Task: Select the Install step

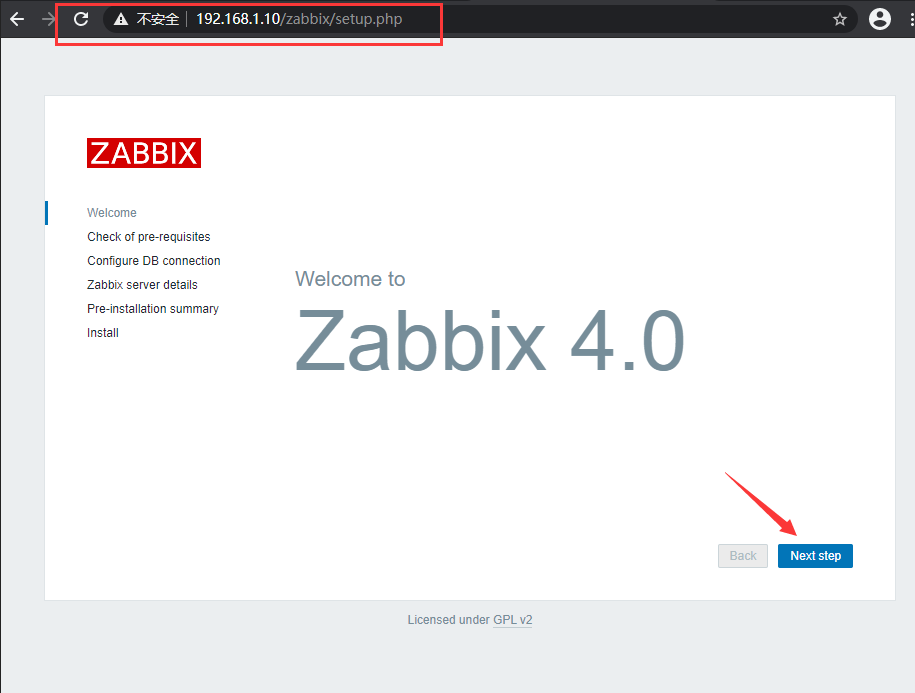Action: (103, 332)
